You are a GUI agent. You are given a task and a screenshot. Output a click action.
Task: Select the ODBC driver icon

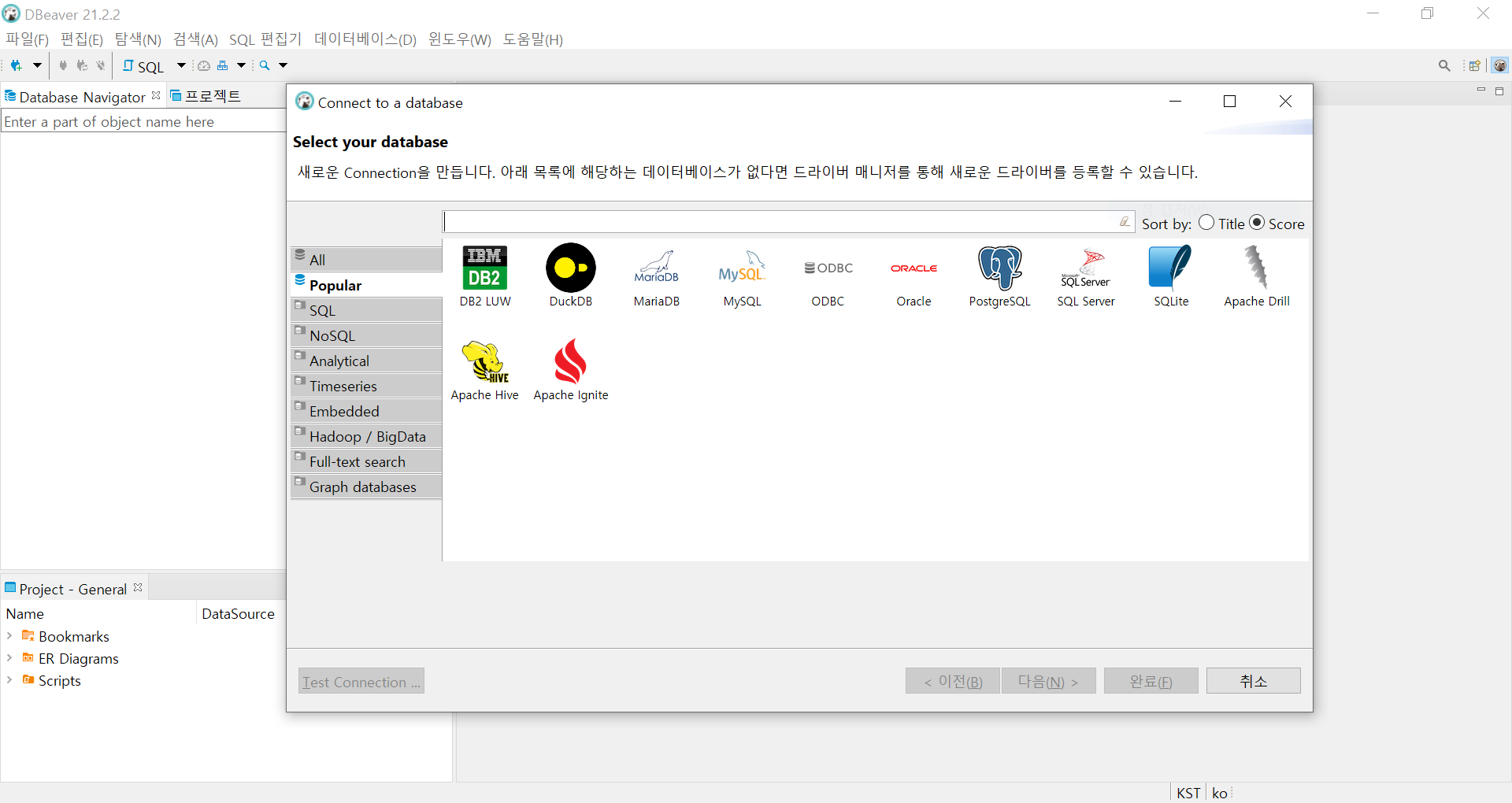coord(828,268)
